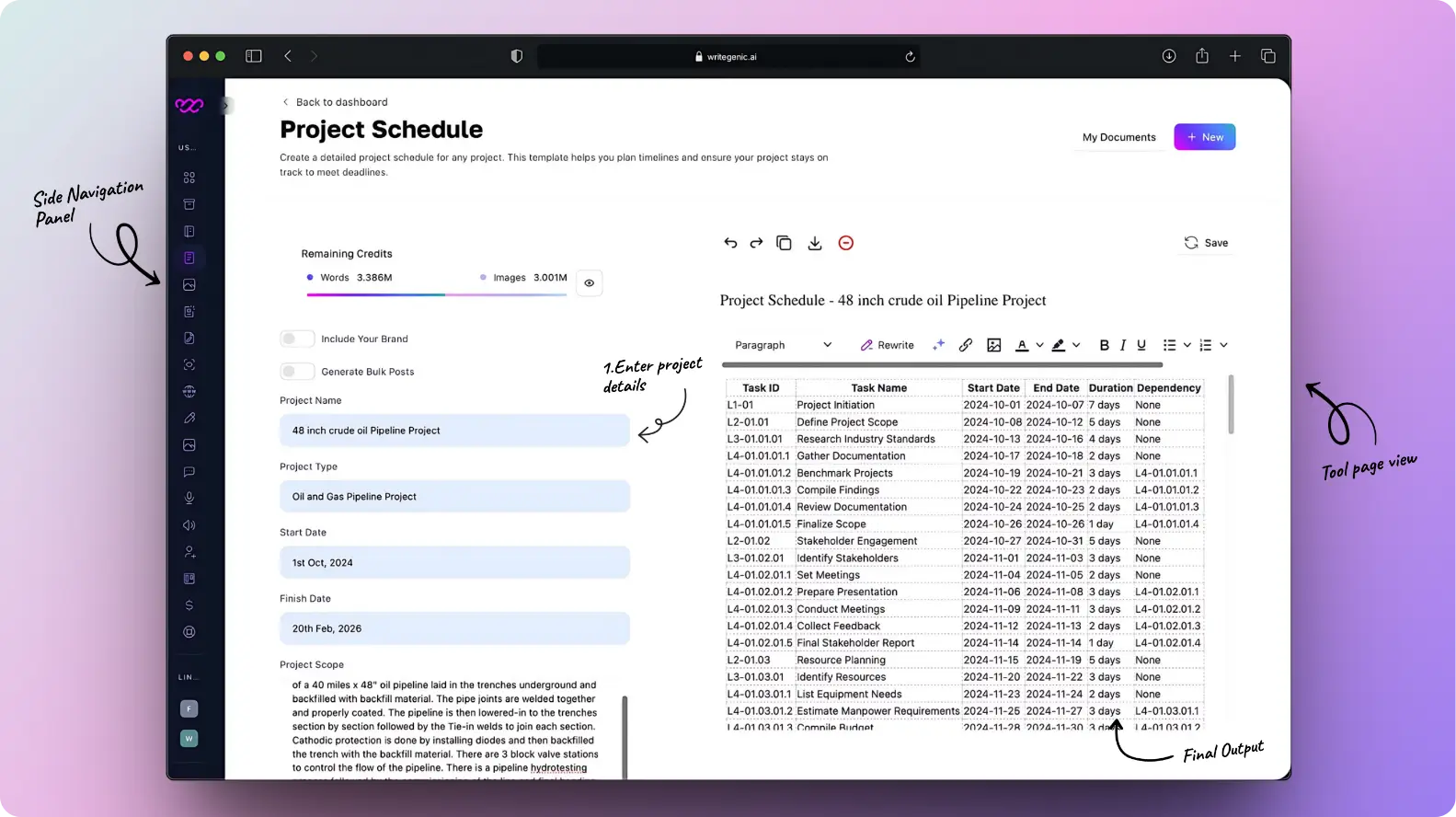Click the Project Name input field
The height and width of the screenshot is (817, 1456).
pyautogui.click(x=454, y=431)
